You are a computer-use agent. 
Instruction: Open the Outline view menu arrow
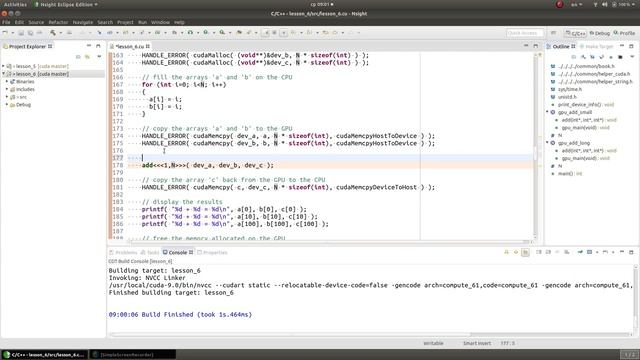point(632,57)
